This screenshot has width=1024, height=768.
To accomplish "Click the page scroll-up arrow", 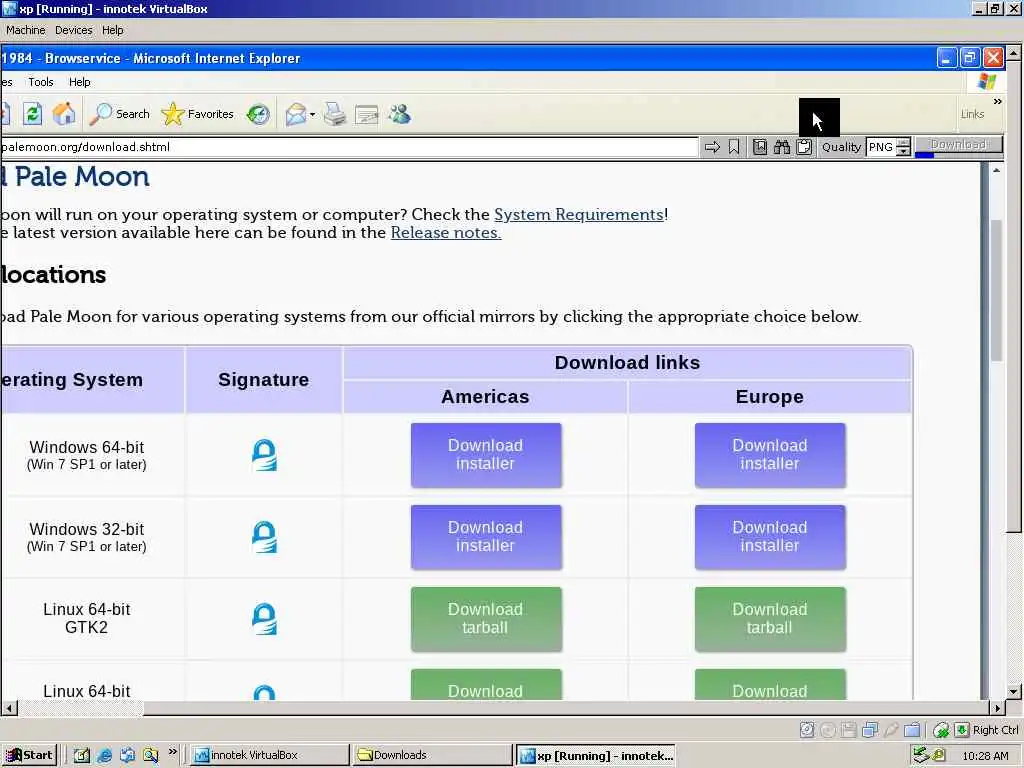I will point(997,170).
